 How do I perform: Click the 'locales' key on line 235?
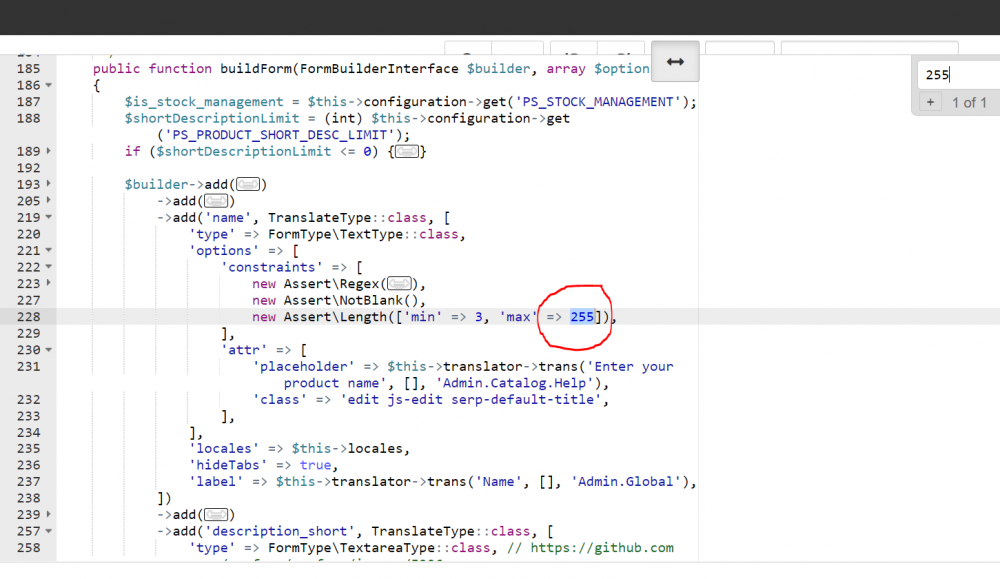click(224, 448)
